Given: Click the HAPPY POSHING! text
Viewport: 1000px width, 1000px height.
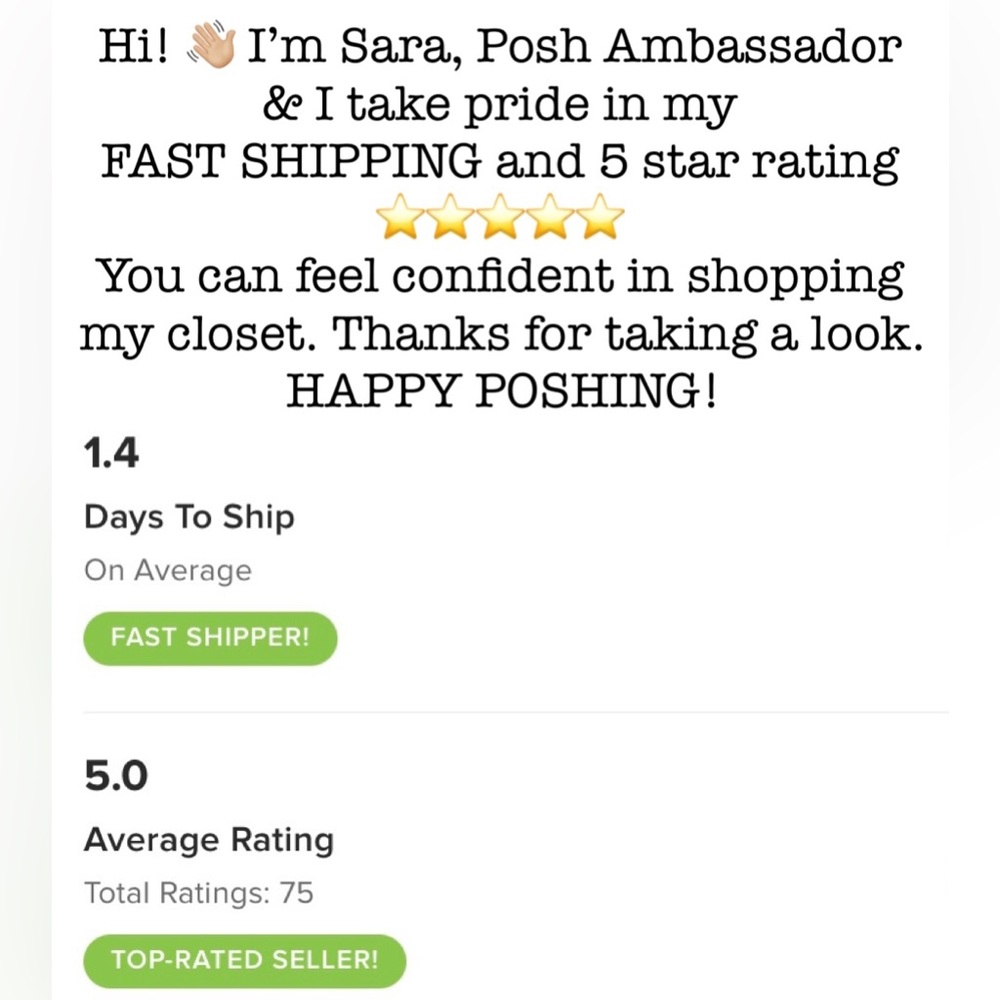Looking at the screenshot, I should click(x=501, y=390).
